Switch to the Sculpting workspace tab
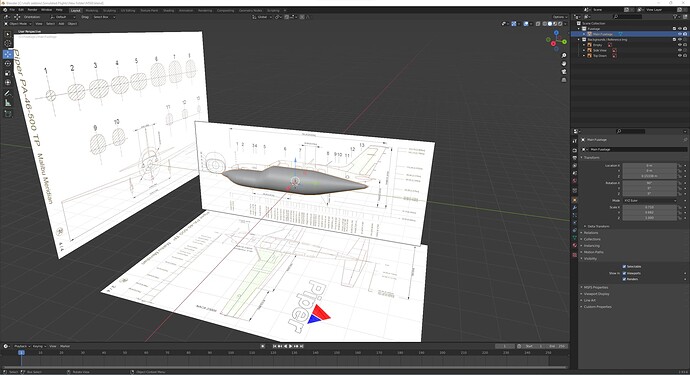Image resolution: width=690 pixels, height=375 pixels. tap(109, 11)
